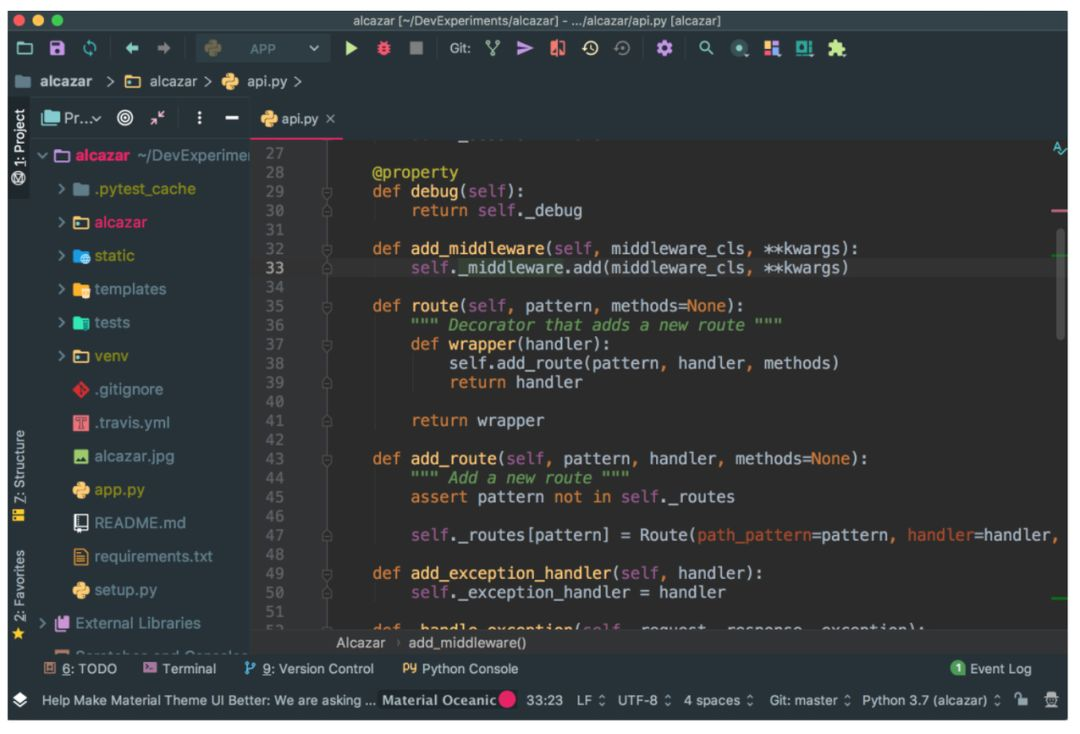Select the README.md file in the project tree
This screenshot has height=734, width=1080.
pyautogui.click(x=139, y=523)
